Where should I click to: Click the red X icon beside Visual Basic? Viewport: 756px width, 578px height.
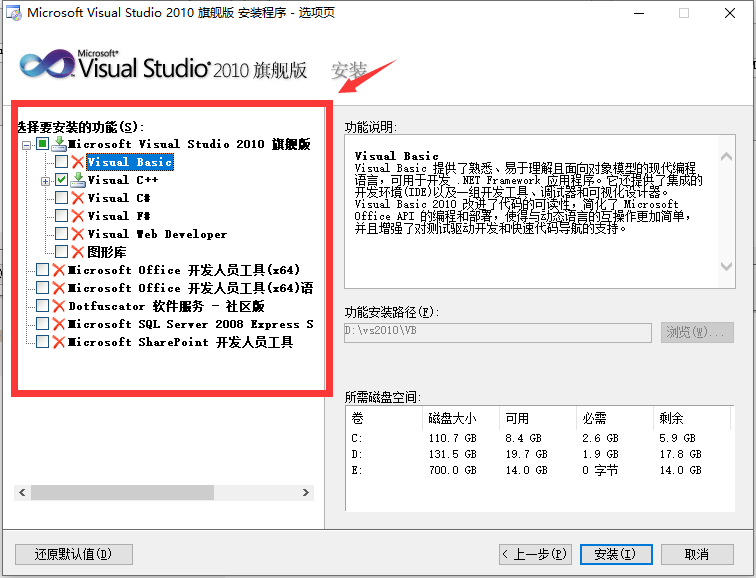pos(78,162)
